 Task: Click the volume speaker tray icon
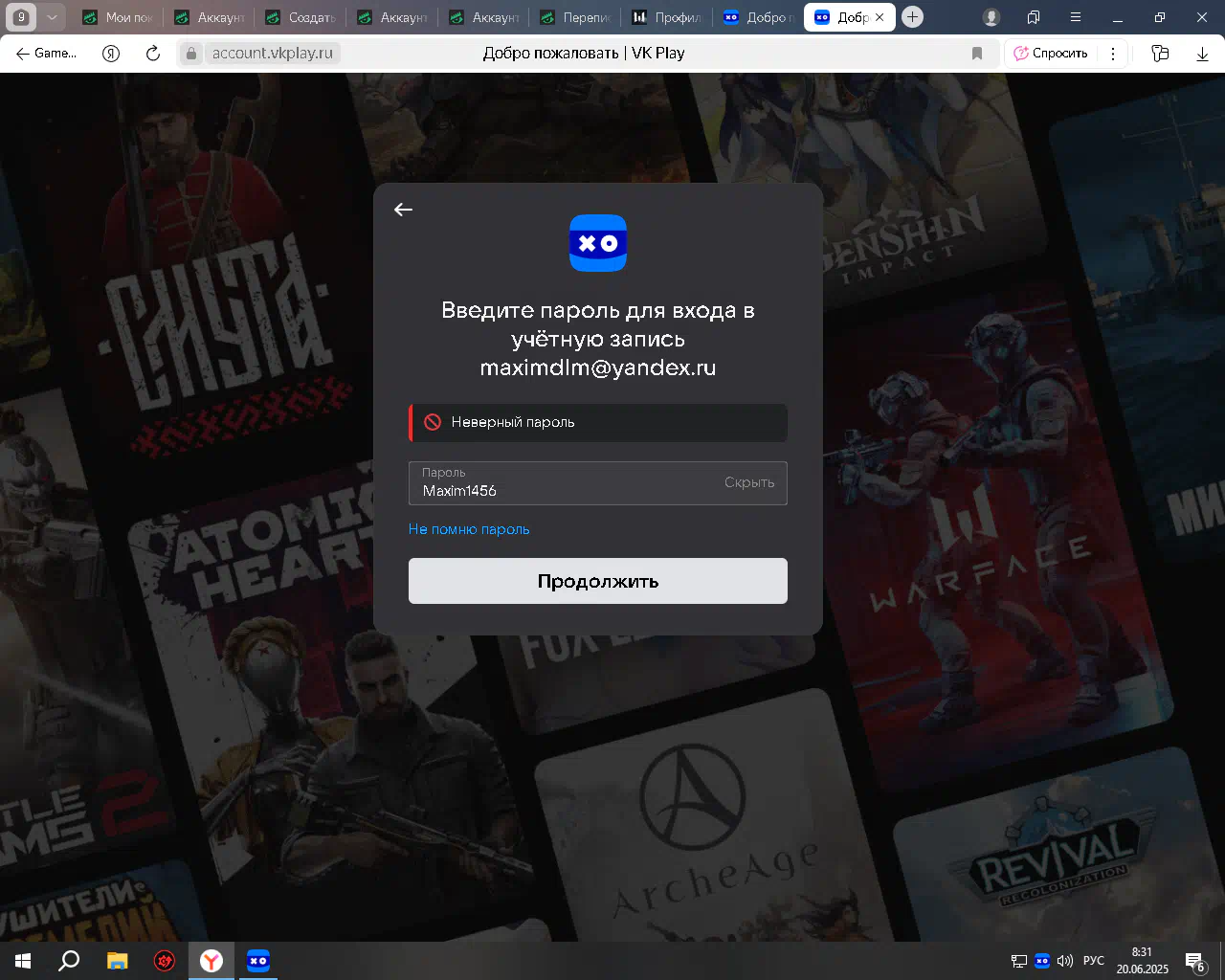tap(1065, 961)
